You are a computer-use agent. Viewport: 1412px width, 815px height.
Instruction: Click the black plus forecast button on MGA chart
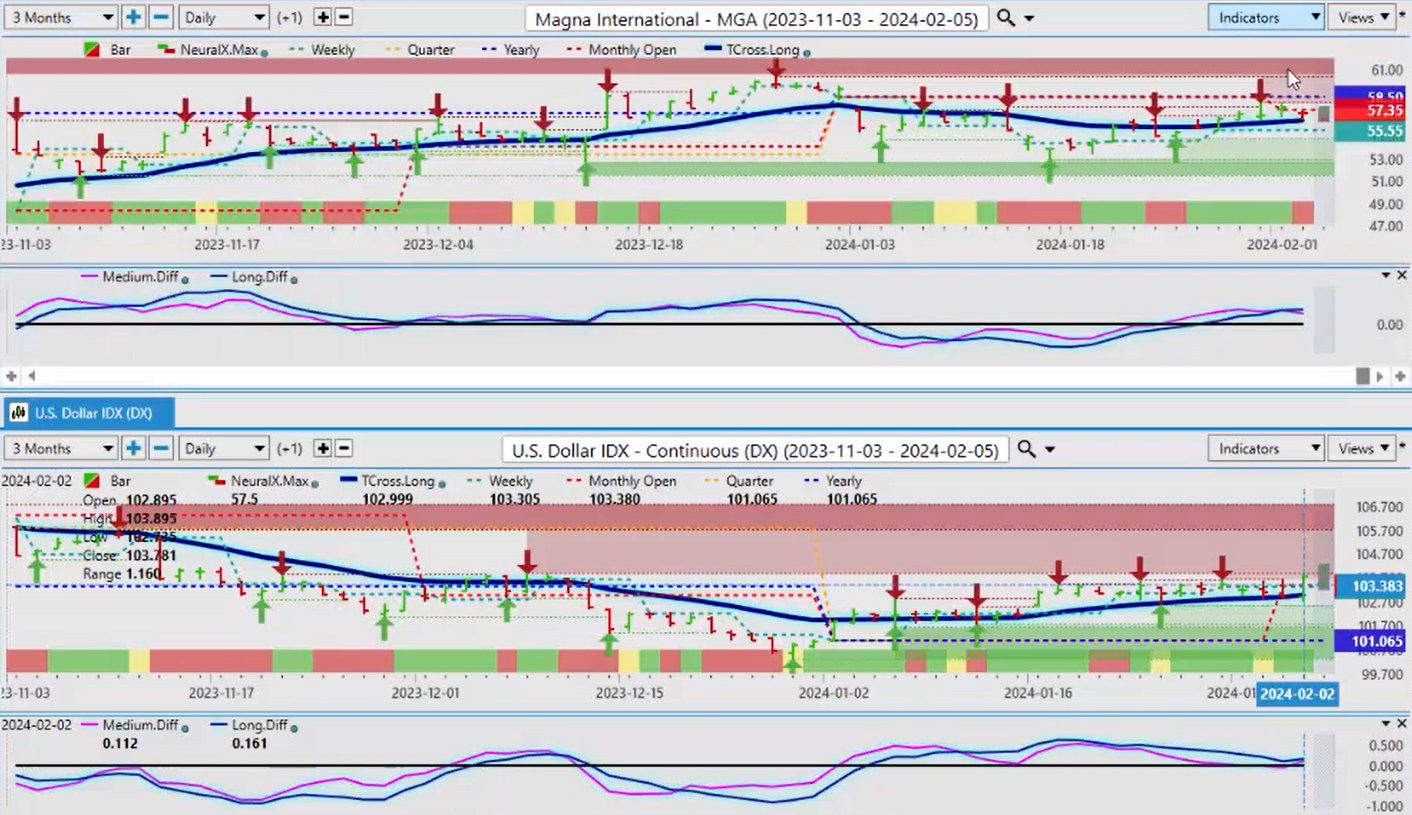coord(322,17)
